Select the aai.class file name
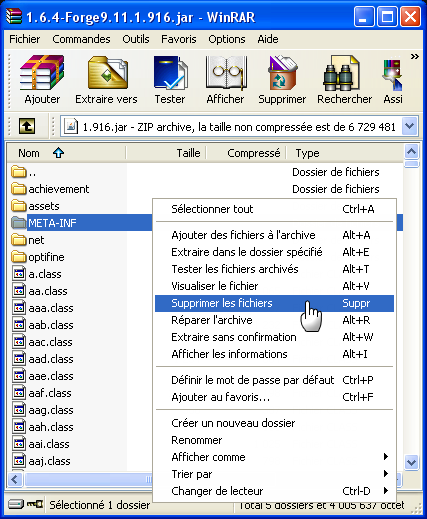 49,444
